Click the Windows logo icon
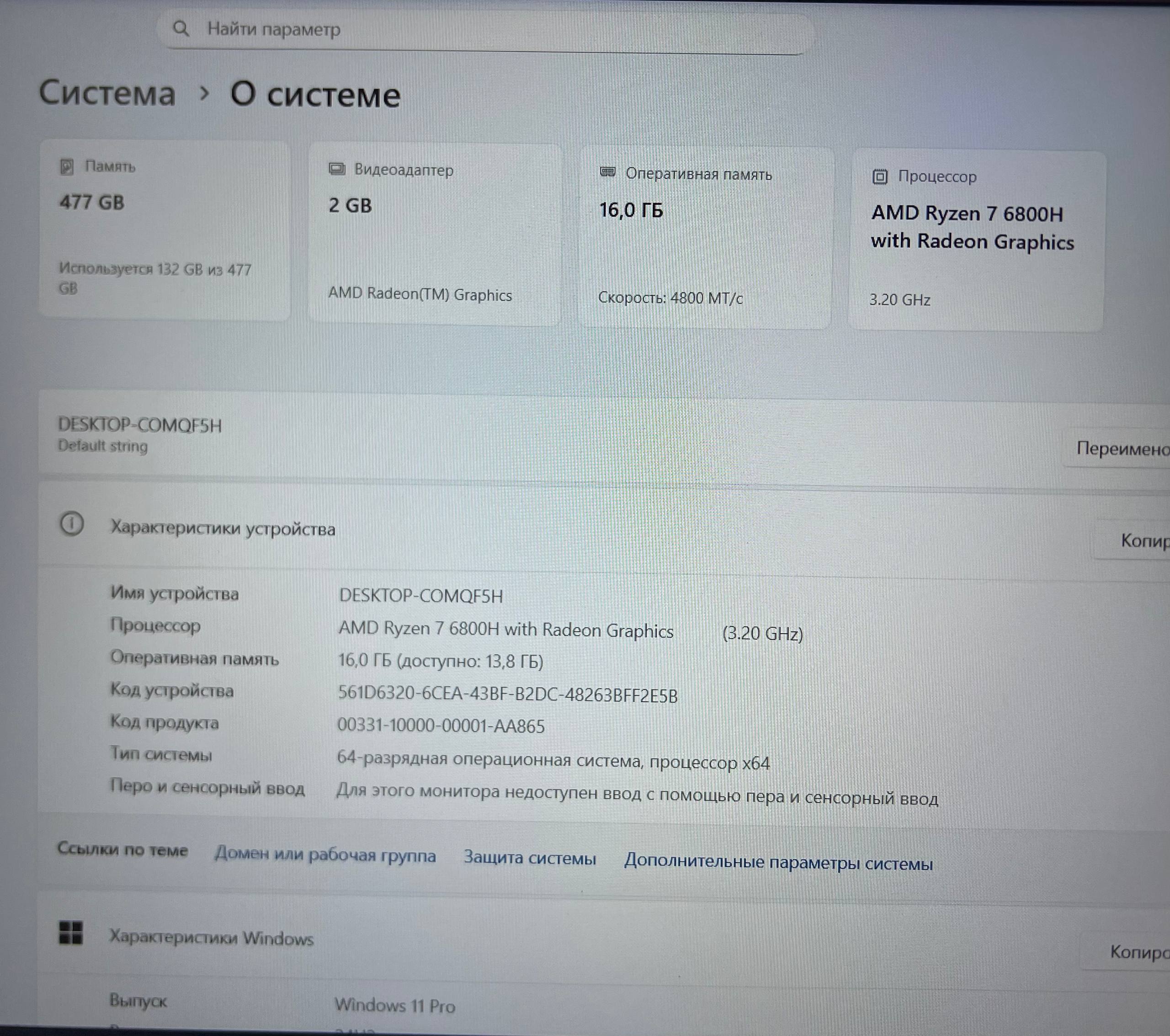1170x1036 pixels. (x=71, y=932)
